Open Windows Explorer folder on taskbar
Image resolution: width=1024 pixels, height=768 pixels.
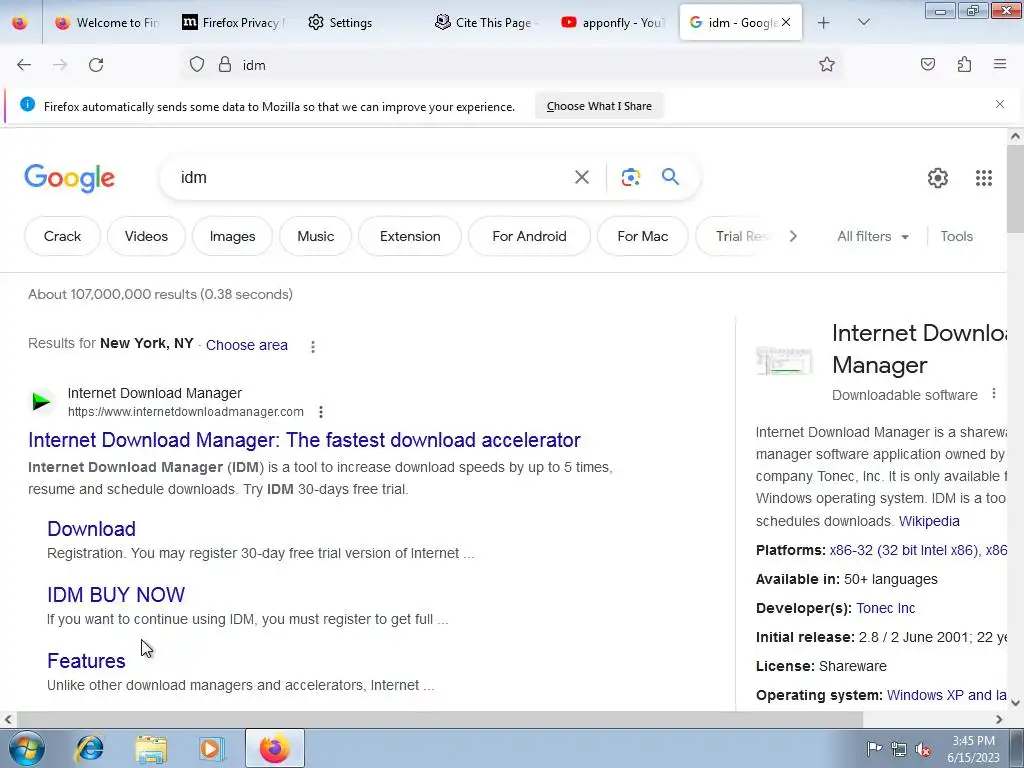click(x=151, y=749)
